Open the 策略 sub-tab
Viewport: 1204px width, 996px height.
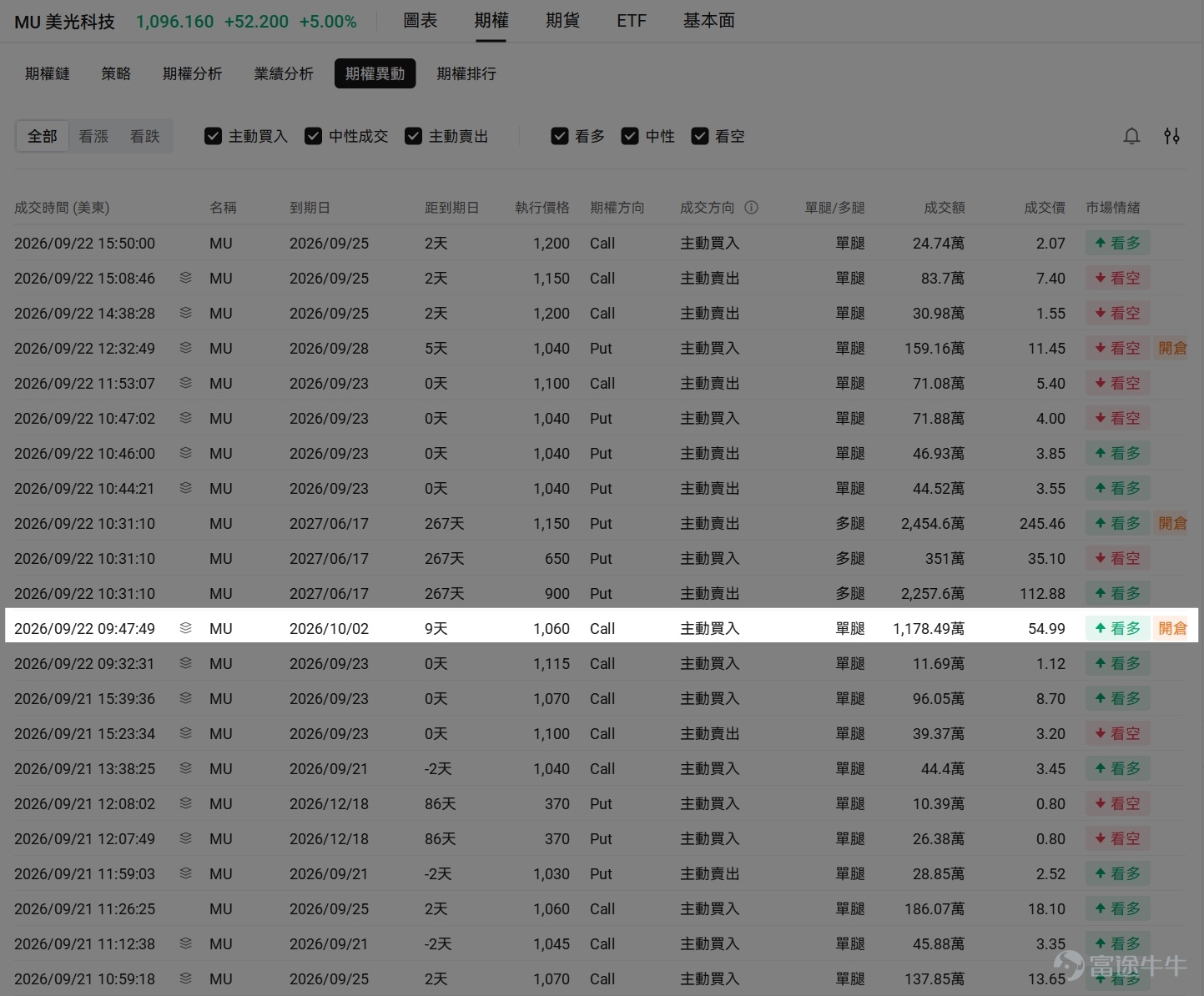point(116,73)
